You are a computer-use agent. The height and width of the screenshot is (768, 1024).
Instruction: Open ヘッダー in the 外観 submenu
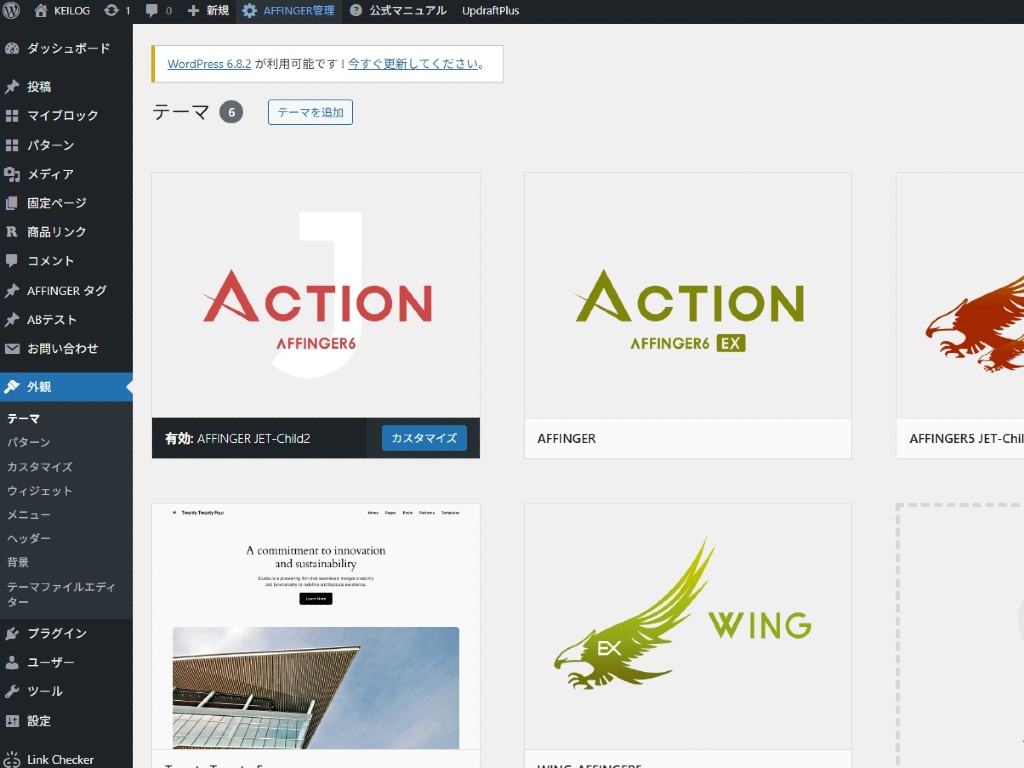(29, 538)
